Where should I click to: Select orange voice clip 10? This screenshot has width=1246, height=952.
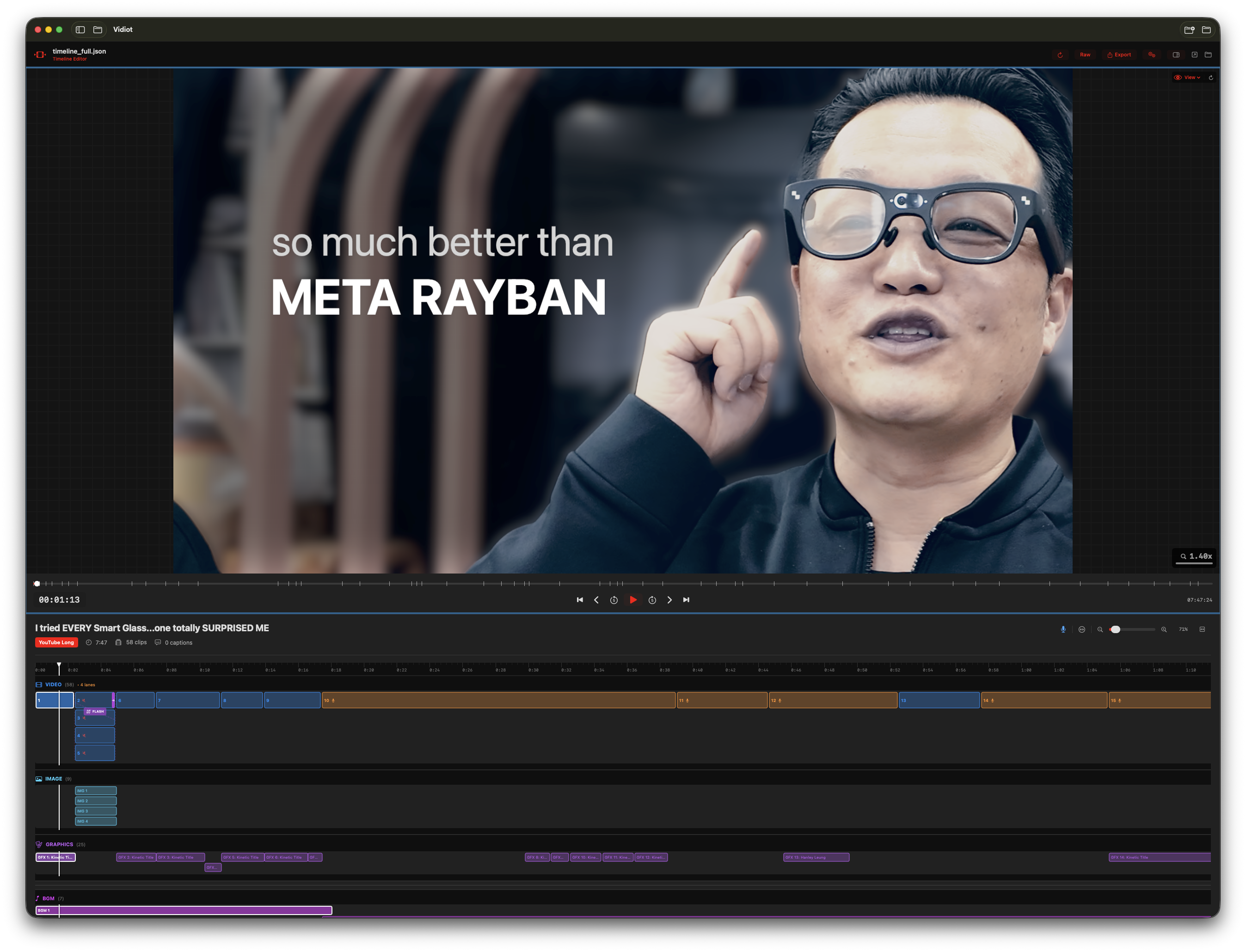point(498,700)
